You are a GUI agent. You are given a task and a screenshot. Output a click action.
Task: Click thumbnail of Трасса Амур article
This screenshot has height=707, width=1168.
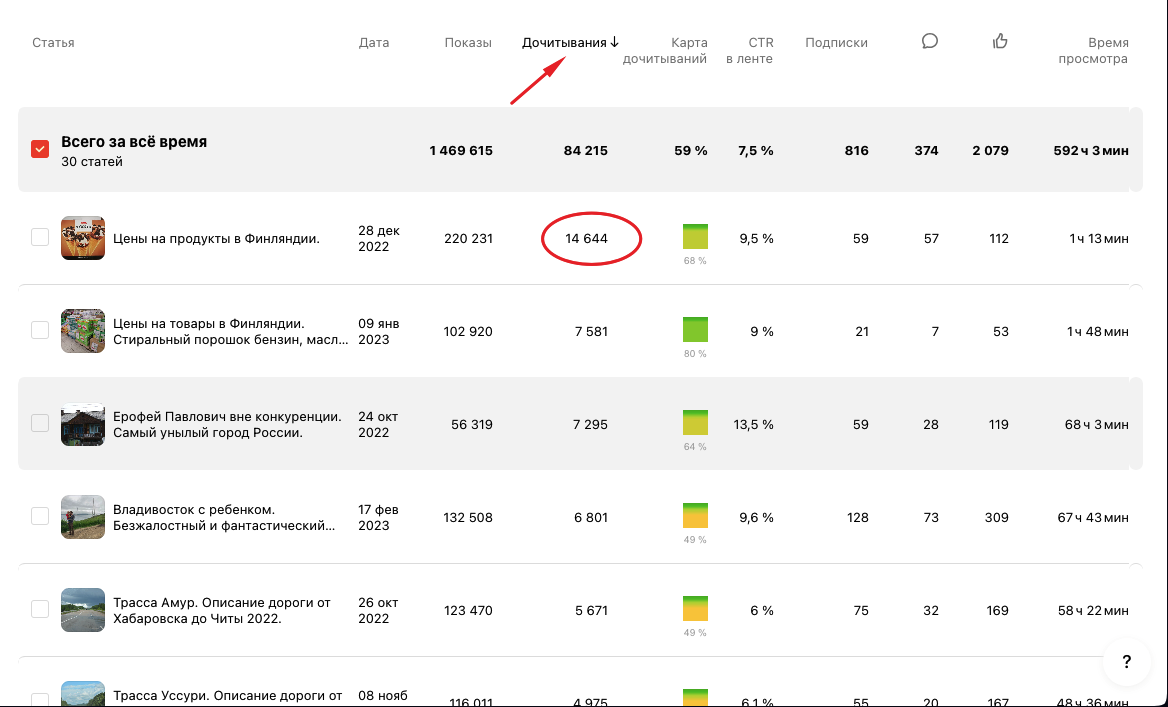[x=83, y=609]
